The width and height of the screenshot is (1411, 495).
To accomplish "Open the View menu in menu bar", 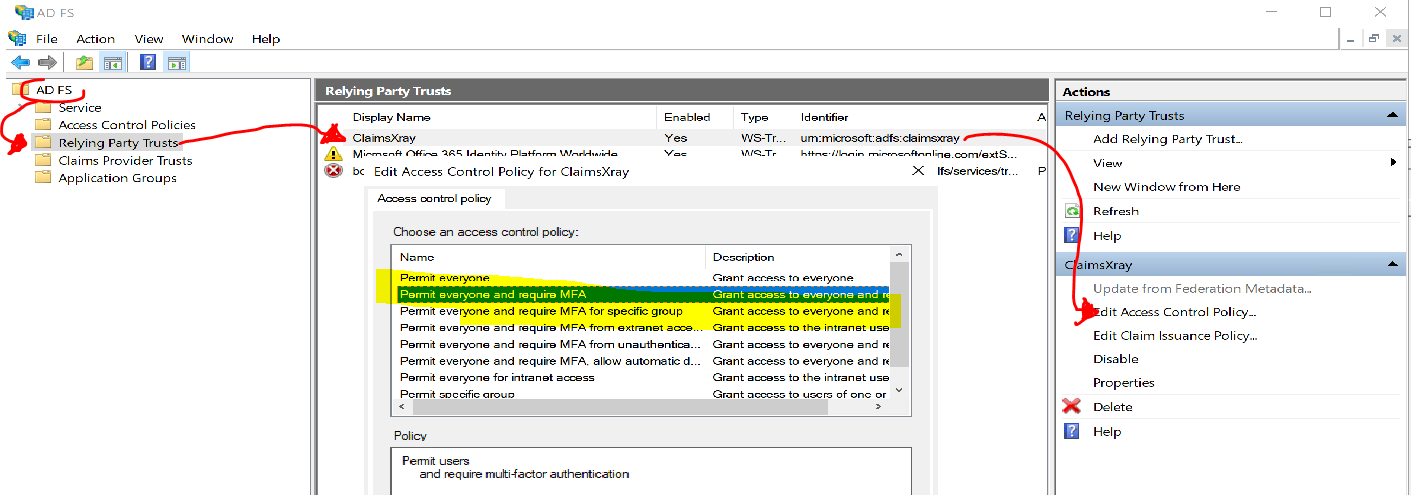I will [x=149, y=38].
